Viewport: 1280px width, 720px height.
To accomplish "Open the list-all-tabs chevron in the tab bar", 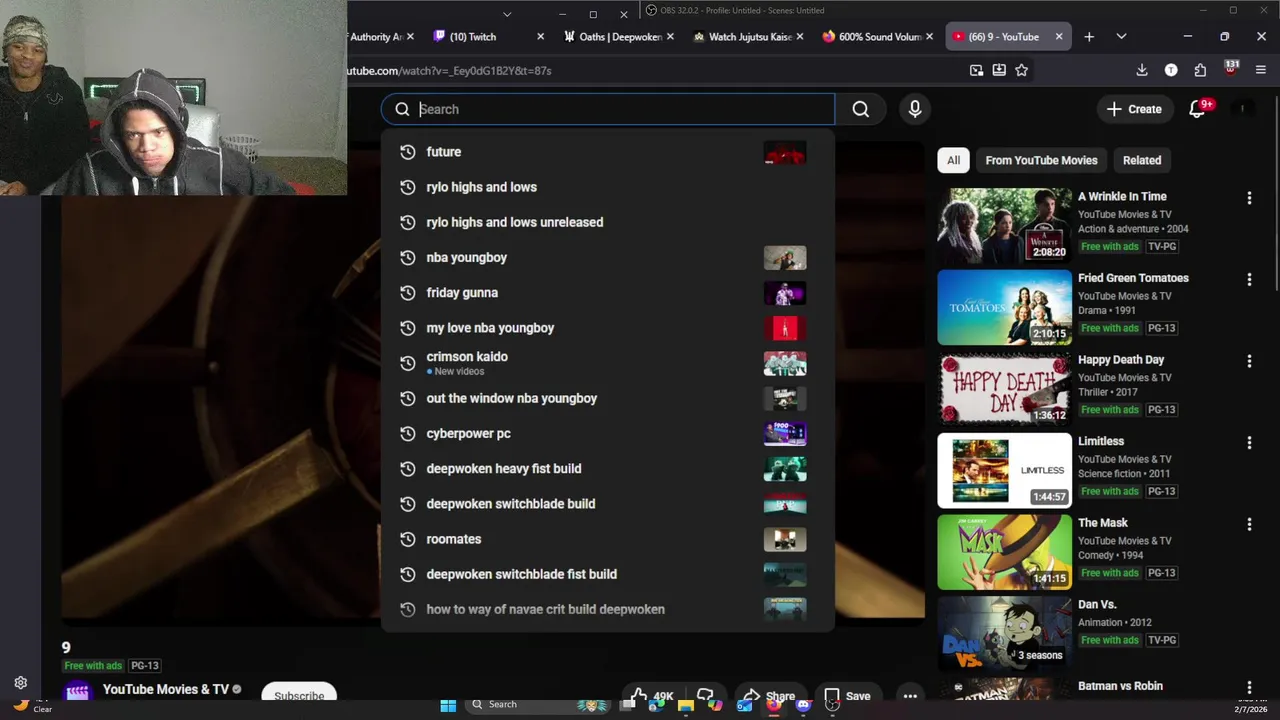I will tap(1121, 37).
